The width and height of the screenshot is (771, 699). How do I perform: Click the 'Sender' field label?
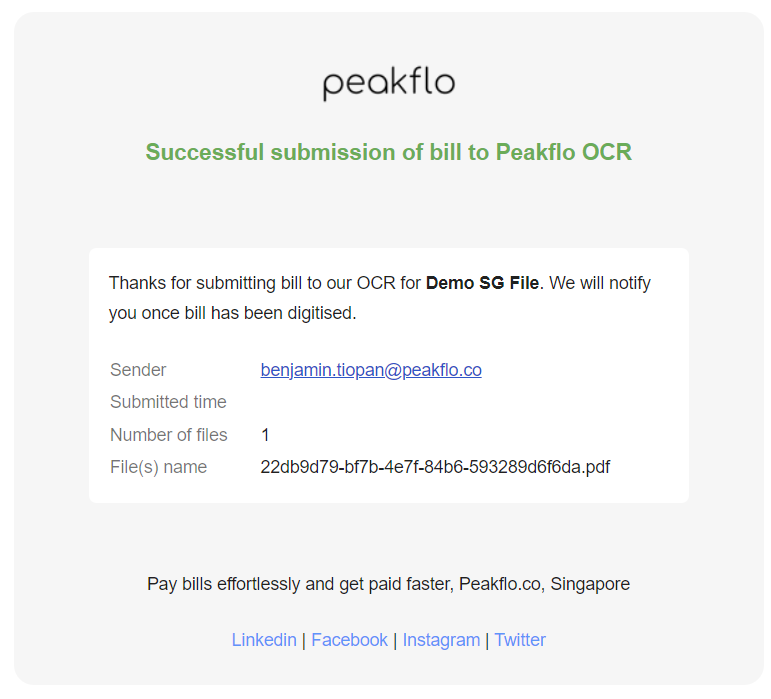(138, 370)
